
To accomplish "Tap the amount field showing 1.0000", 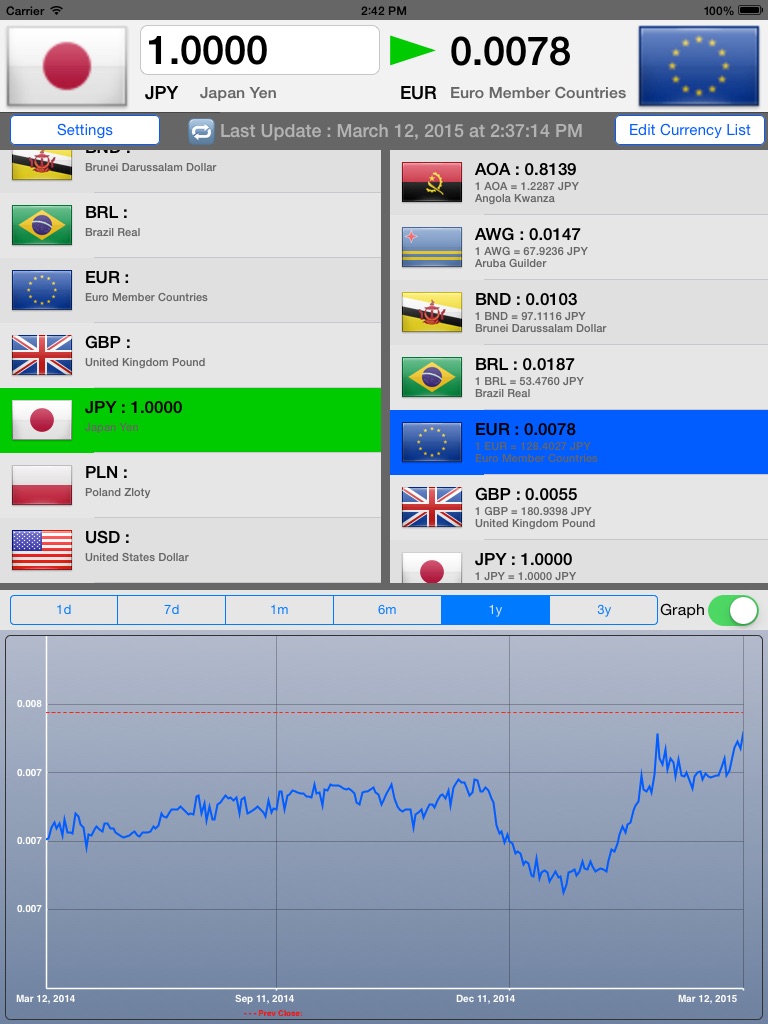I will pyautogui.click(x=260, y=50).
